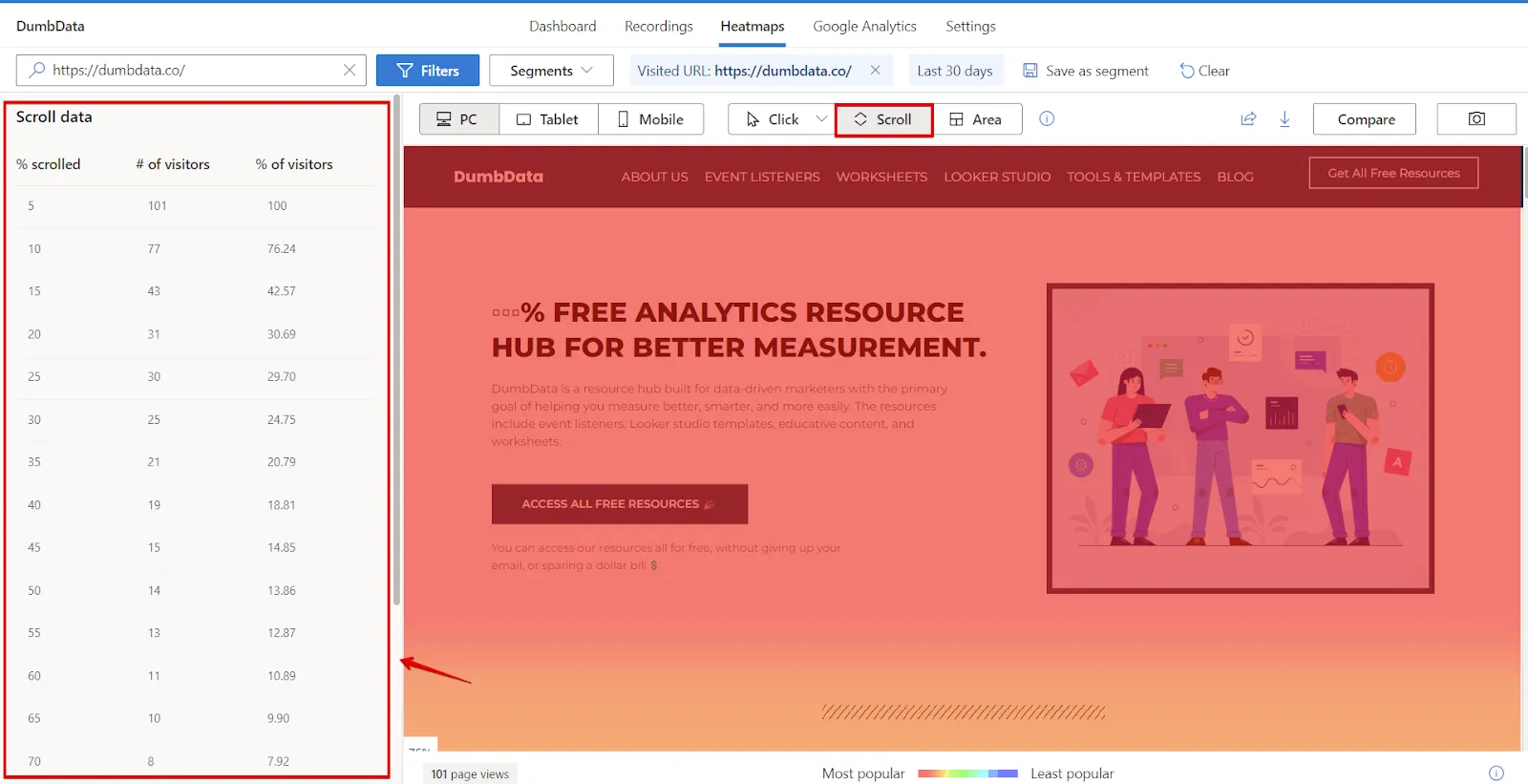Click the '% of visitors' column header
Image resolution: width=1528 pixels, height=784 pixels.
pos(294,164)
